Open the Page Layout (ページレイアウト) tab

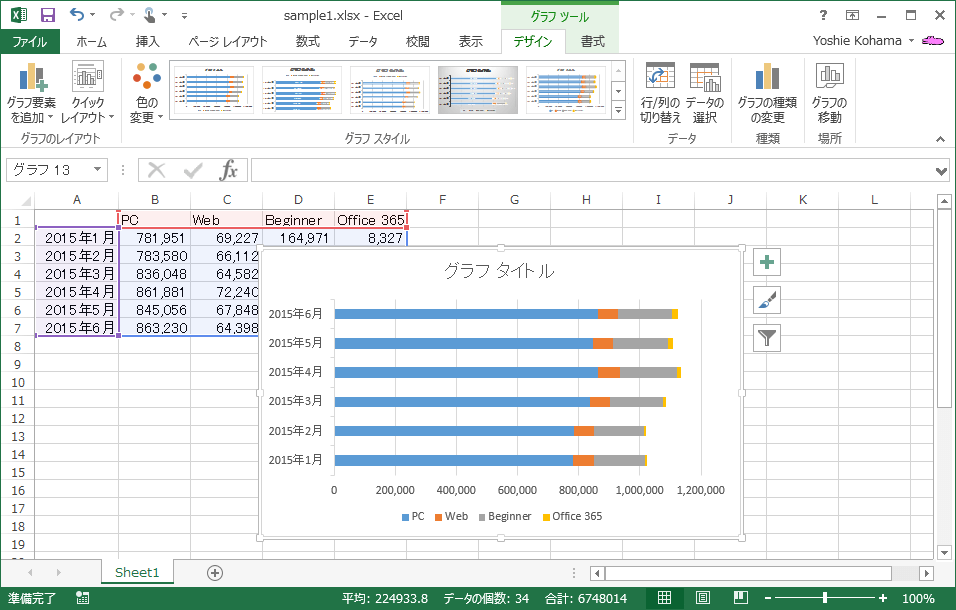tap(227, 41)
